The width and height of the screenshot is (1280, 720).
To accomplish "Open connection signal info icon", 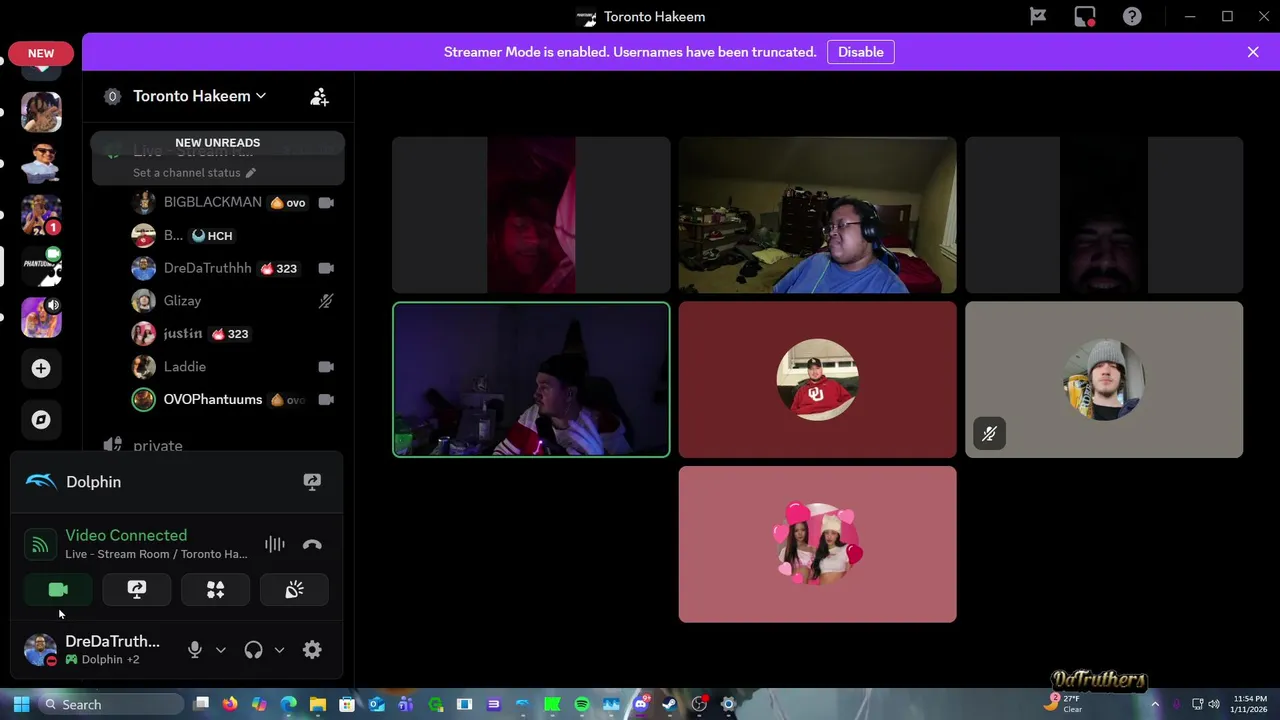I will (x=40, y=545).
